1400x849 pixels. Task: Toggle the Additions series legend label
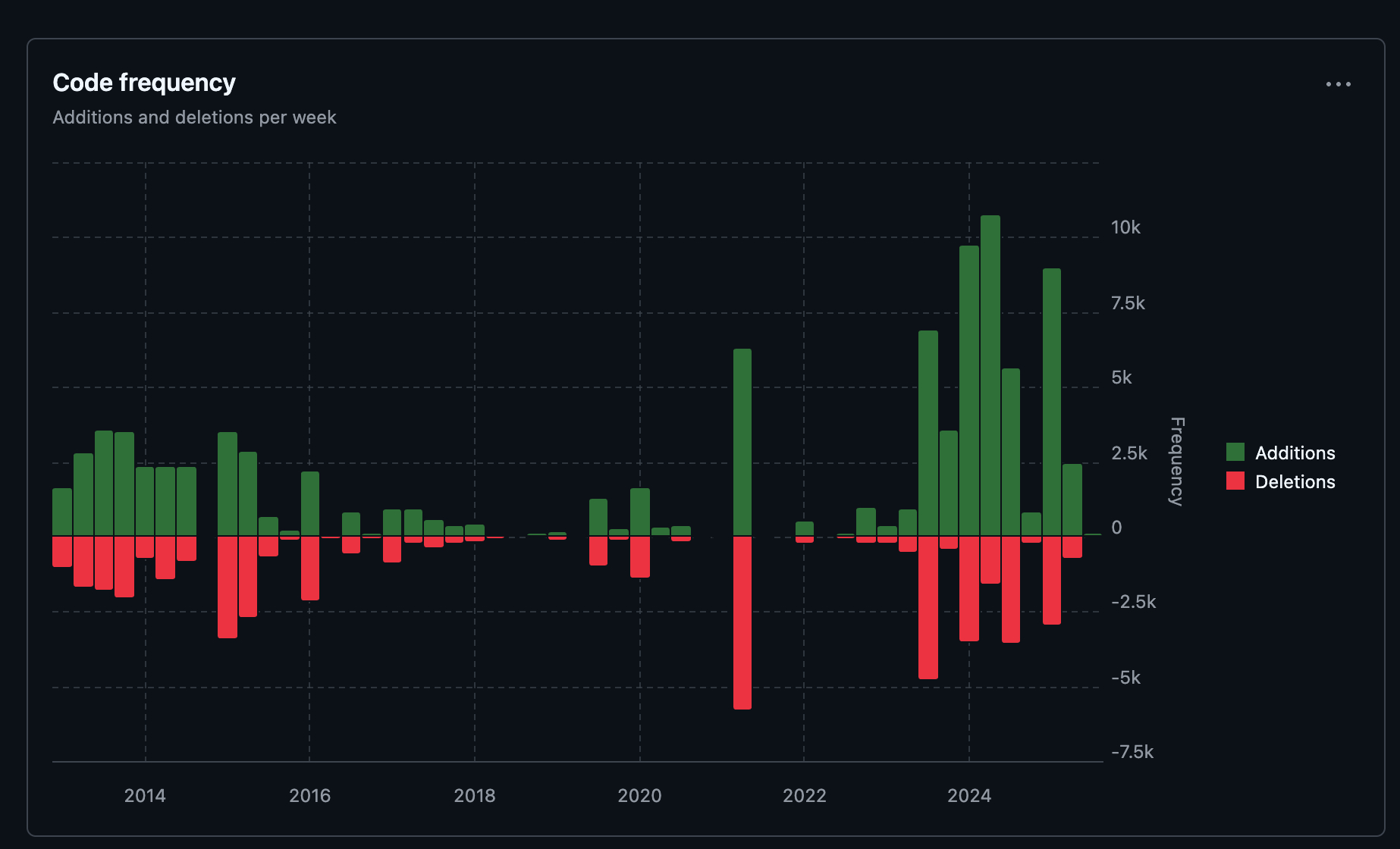1295,453
